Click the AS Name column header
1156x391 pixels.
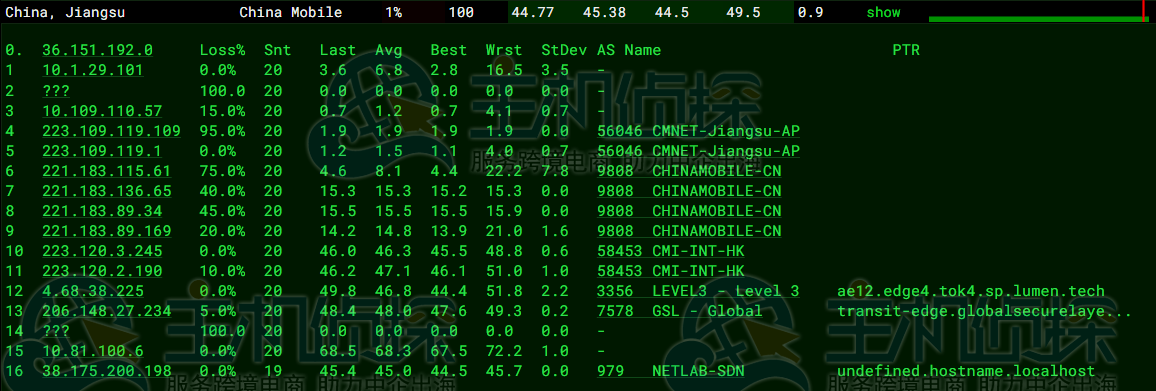point(629,50)
